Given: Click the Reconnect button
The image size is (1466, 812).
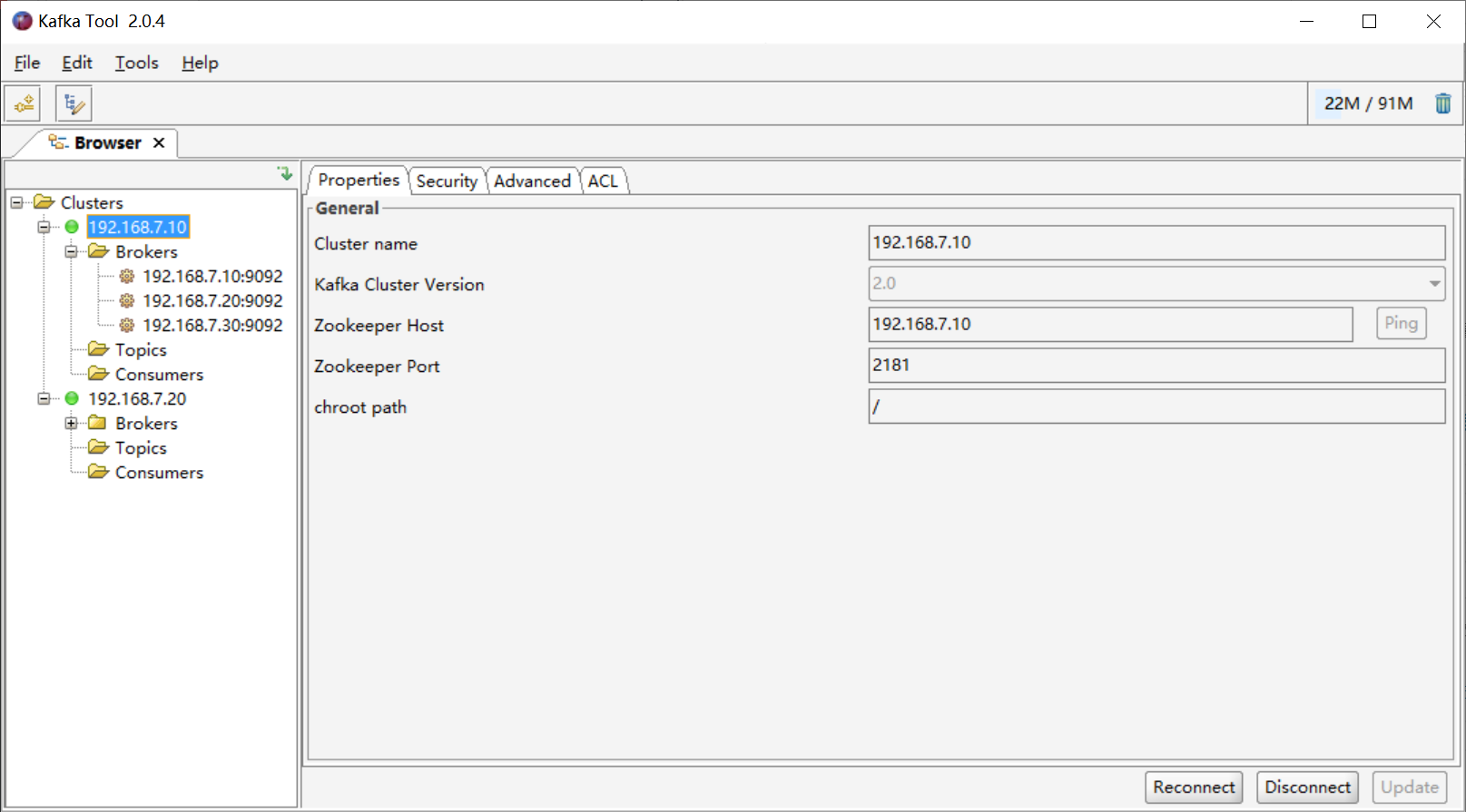Looking at the screenshot, I should pyautogui.click(x=1194, y=787).
